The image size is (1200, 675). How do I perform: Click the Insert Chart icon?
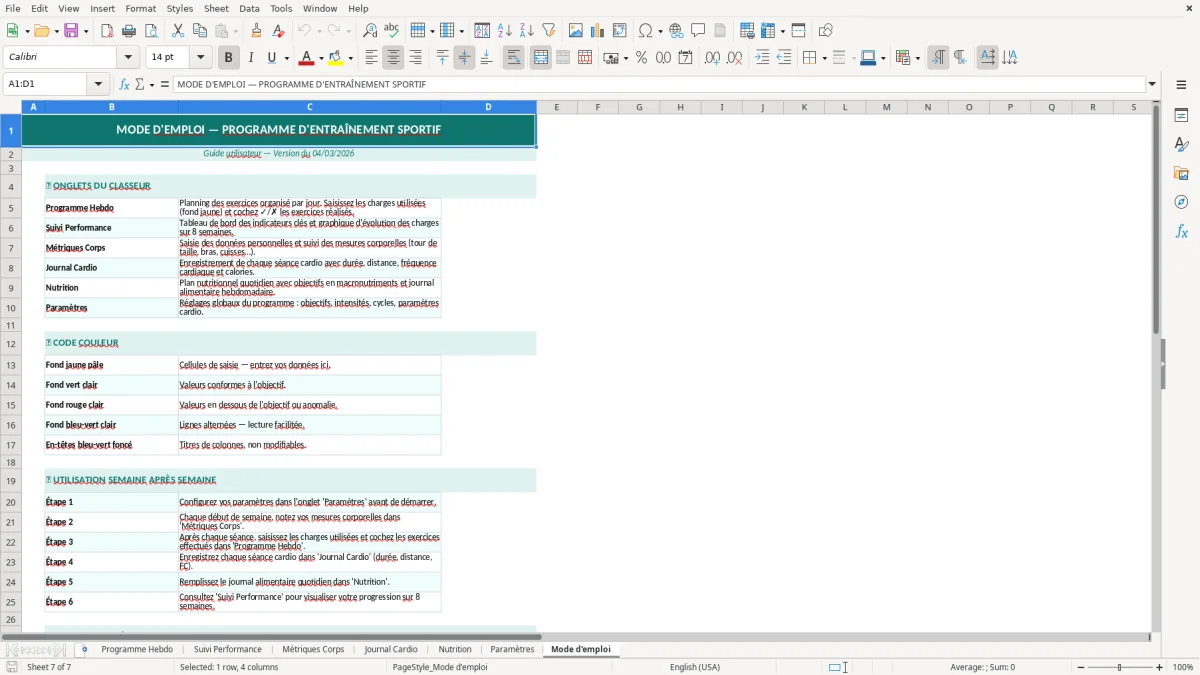(598, 31)
